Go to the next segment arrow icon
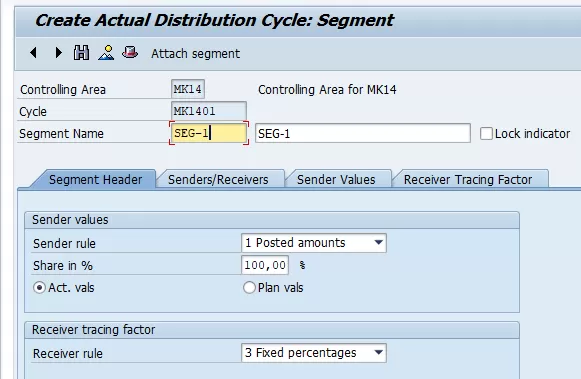 [x=58, y=53]
